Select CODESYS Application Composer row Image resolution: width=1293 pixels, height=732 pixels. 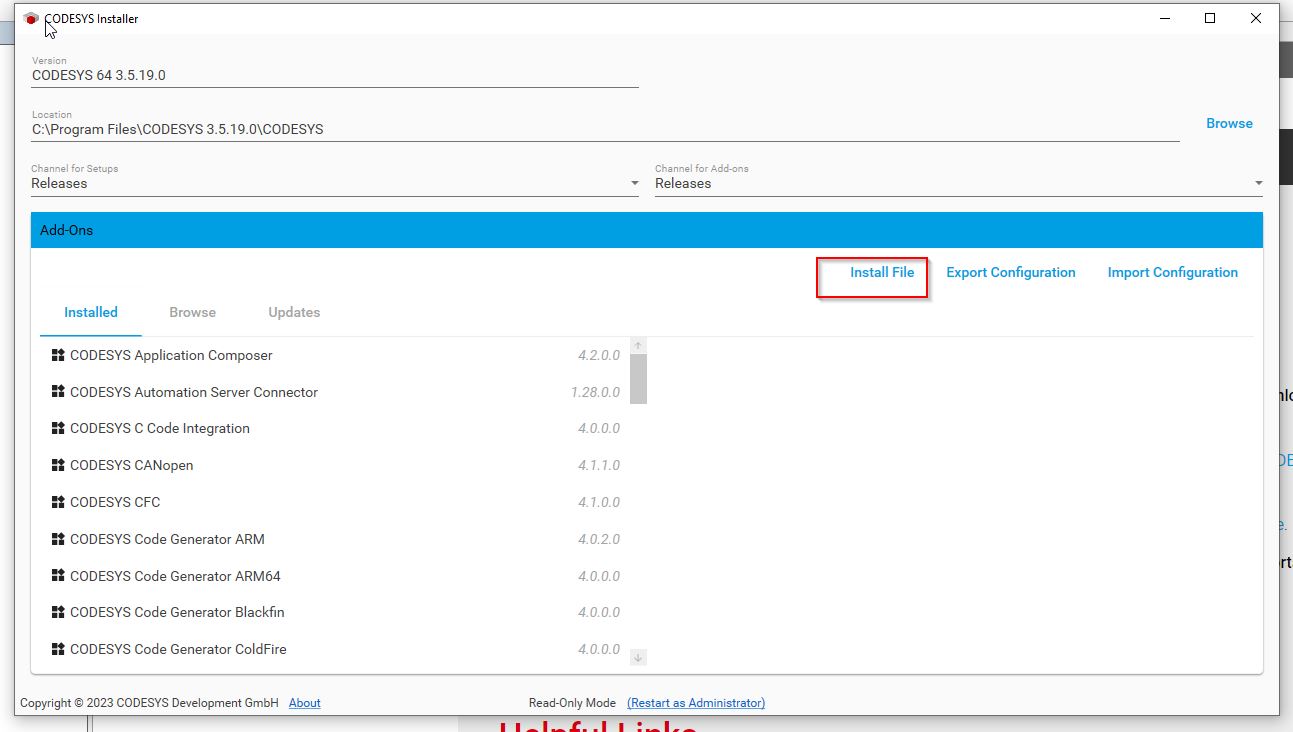pyautogui.click(x=335, y=355)
